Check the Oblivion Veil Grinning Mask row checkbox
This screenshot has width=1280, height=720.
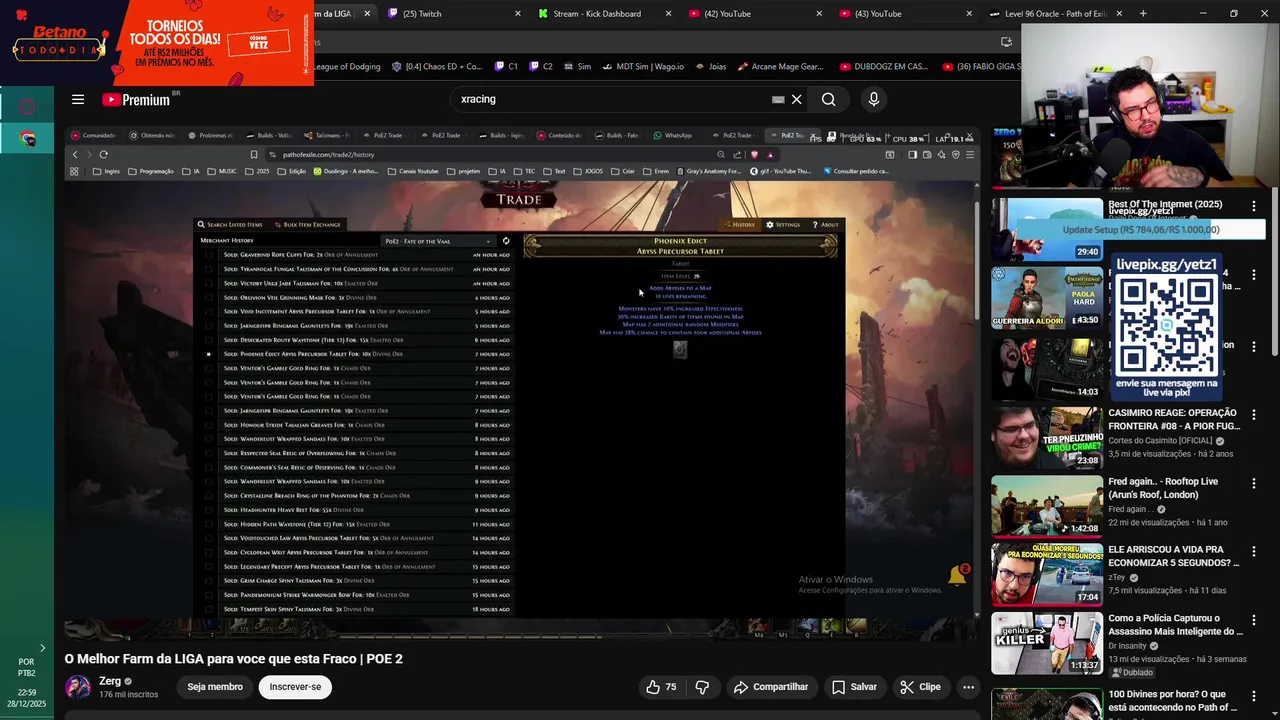coord(208,297)
